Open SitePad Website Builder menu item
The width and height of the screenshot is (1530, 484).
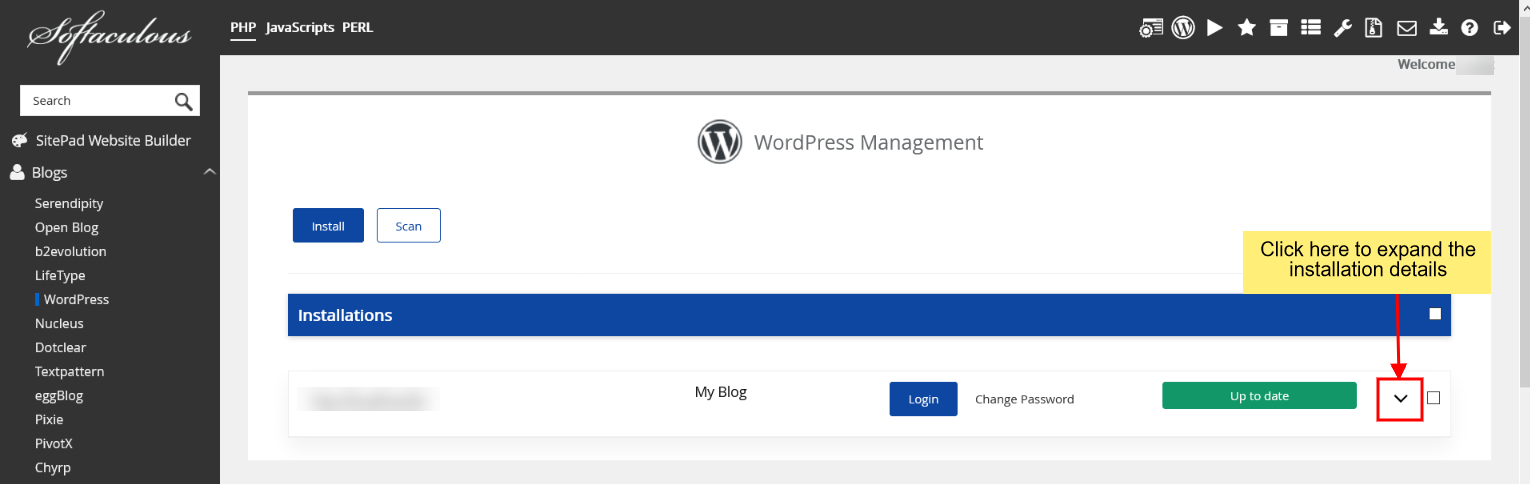click(113, 141)
